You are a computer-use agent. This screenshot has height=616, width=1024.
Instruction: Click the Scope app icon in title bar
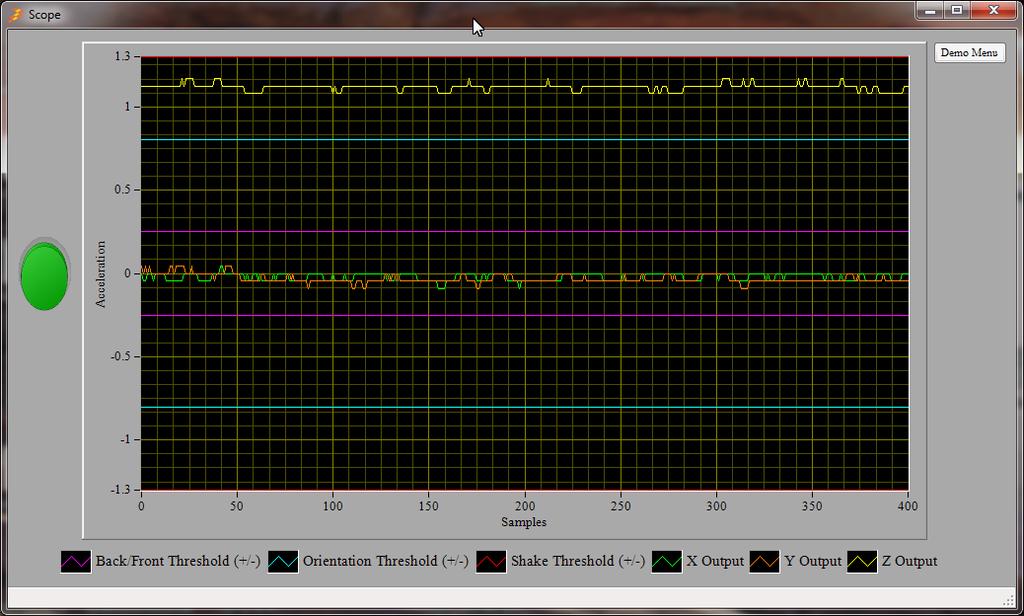pos(15,14)
